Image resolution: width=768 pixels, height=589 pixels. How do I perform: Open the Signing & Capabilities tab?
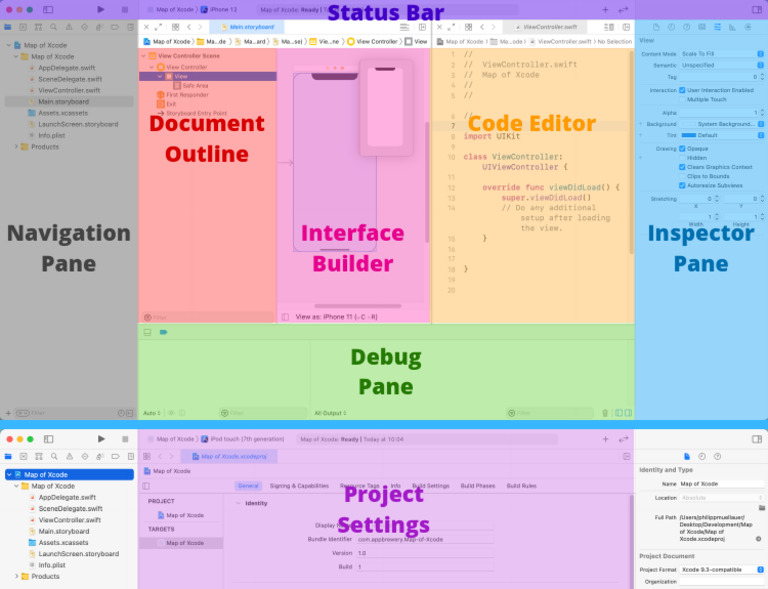[x=299, y=486]
